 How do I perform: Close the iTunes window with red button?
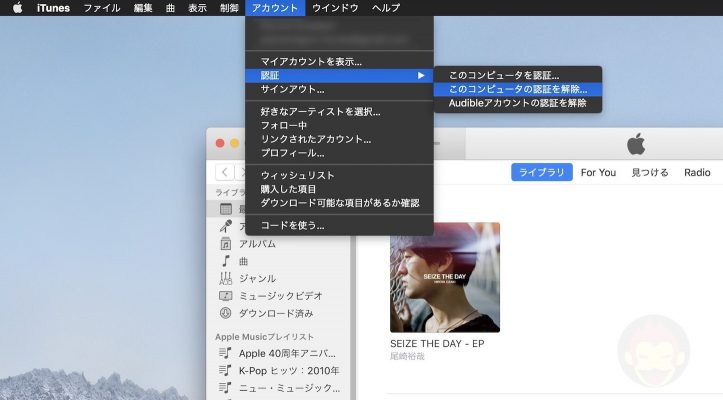pos(220,143)
